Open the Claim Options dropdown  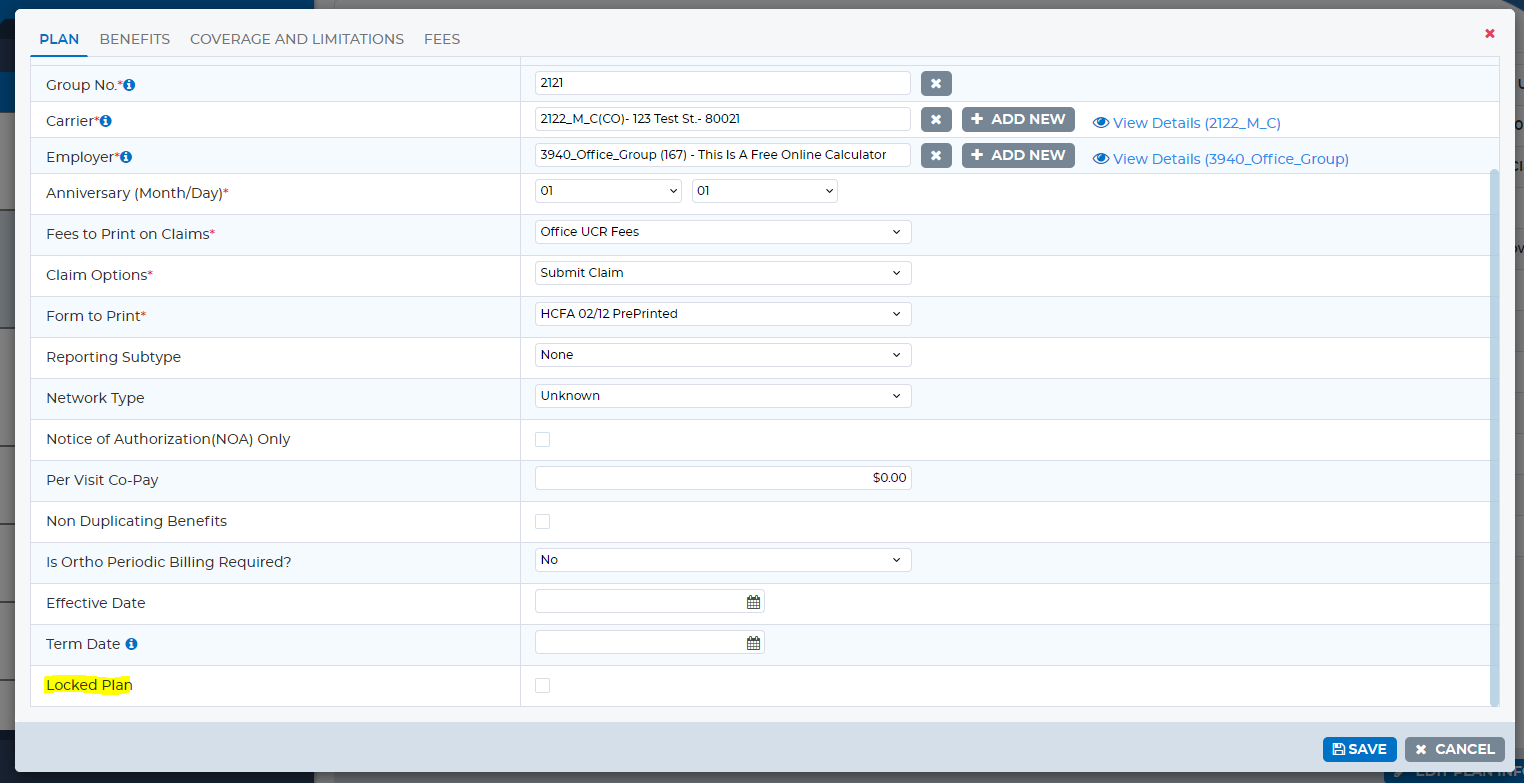point(723,273)
